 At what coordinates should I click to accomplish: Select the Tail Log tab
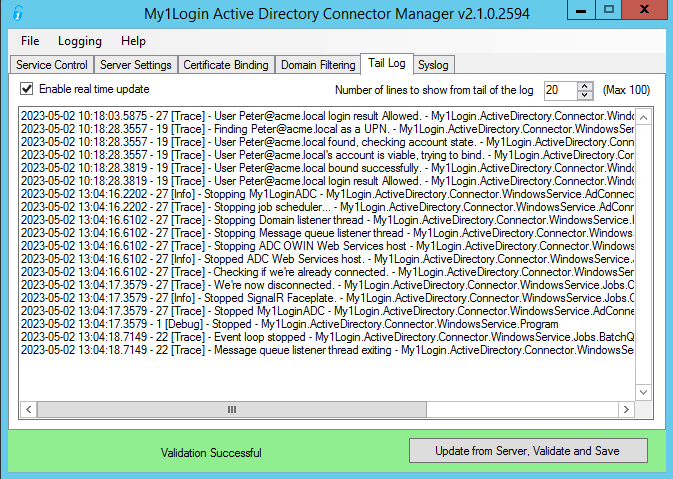387,63
